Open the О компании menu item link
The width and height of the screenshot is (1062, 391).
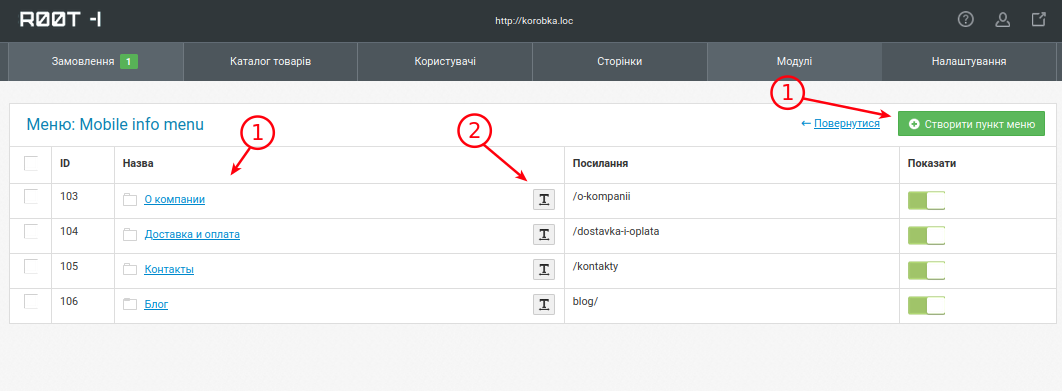click(175, 199)
